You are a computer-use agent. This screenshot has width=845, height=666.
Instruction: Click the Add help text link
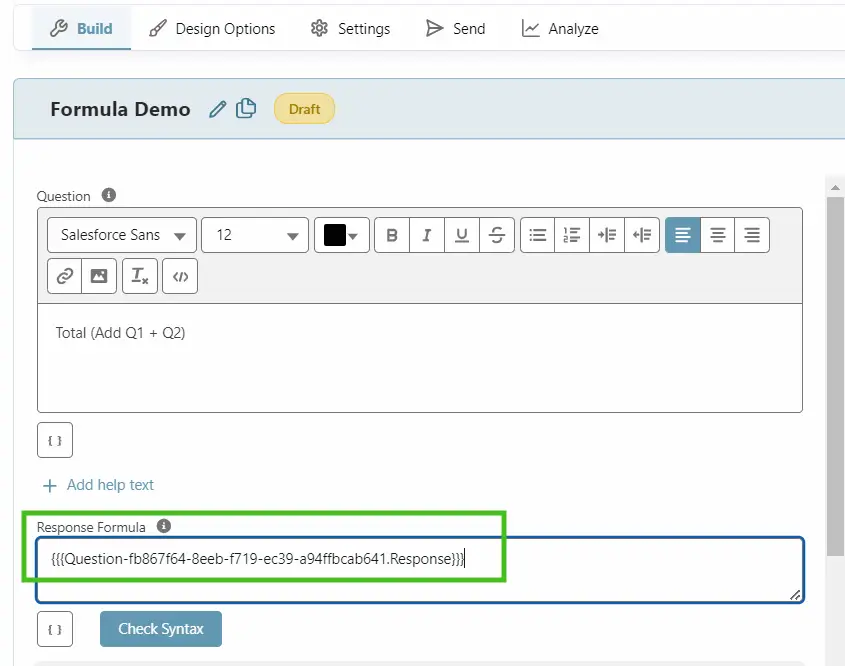(x=110, y=485)
